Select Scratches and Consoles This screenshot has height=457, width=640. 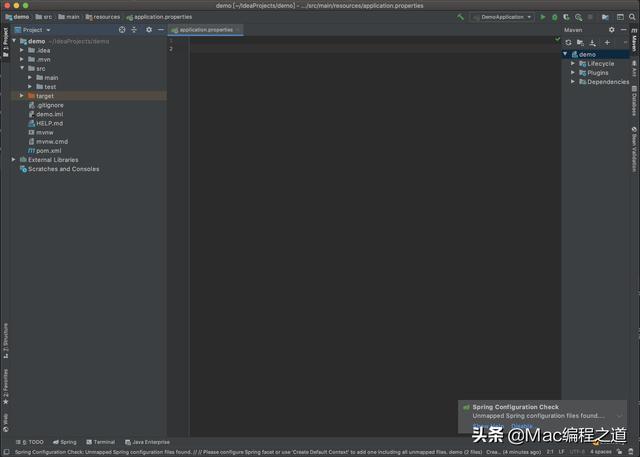(60, 169)
